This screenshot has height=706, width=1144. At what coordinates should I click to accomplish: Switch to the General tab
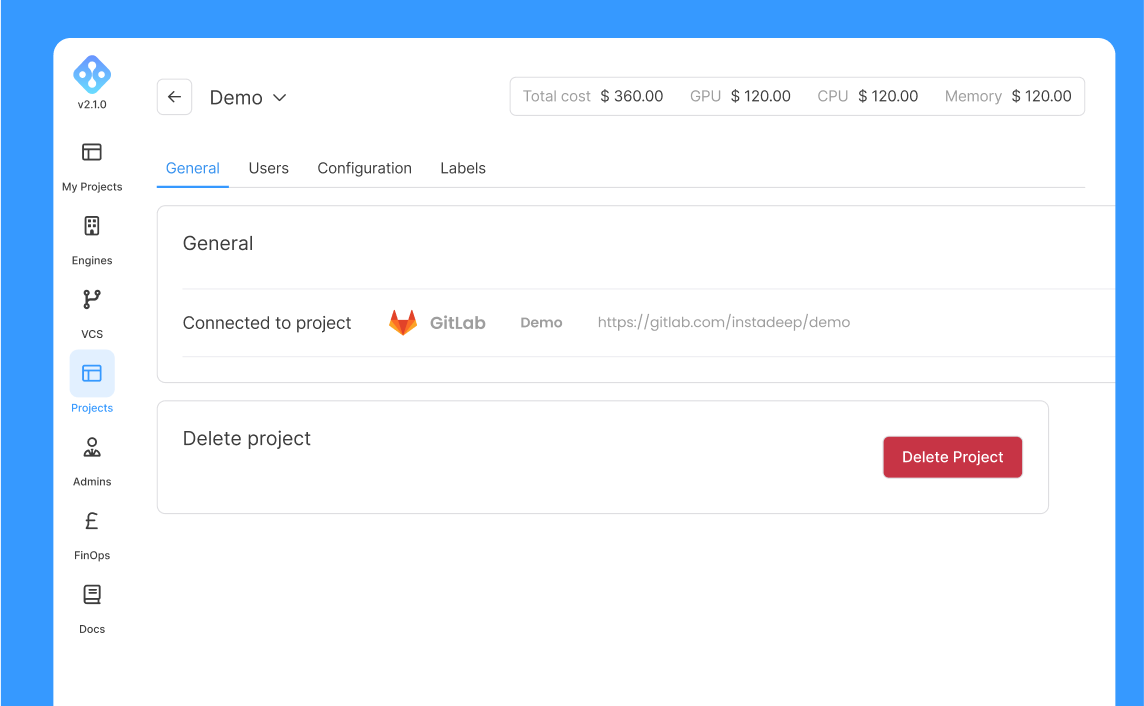[x=193, y=168]
